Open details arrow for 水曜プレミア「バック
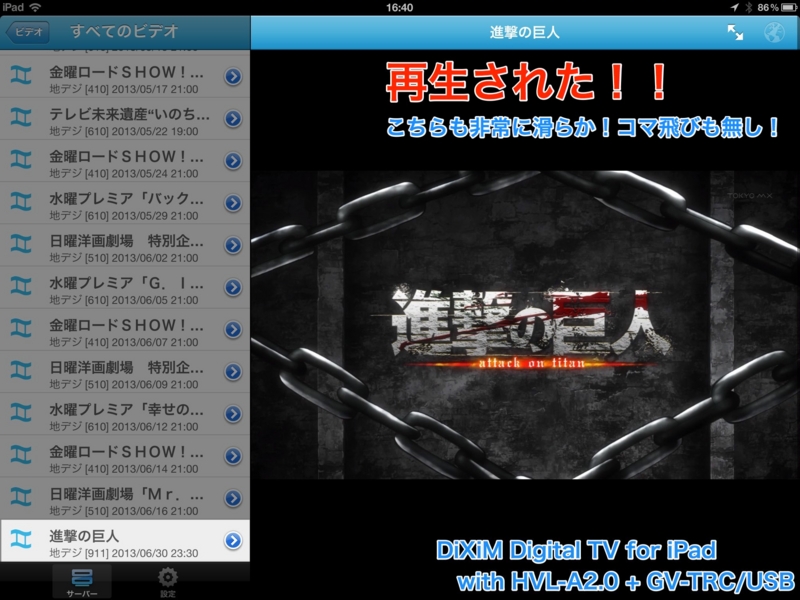The height and width of the screenshot is (600, 800). pos(233,203)
